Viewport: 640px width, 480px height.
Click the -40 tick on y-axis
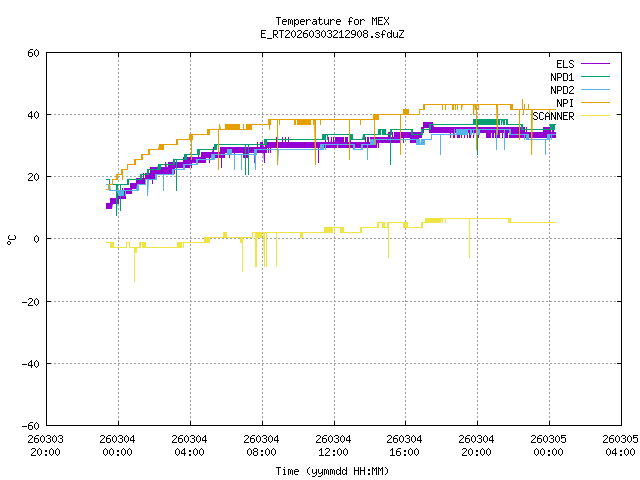(30, 363)
